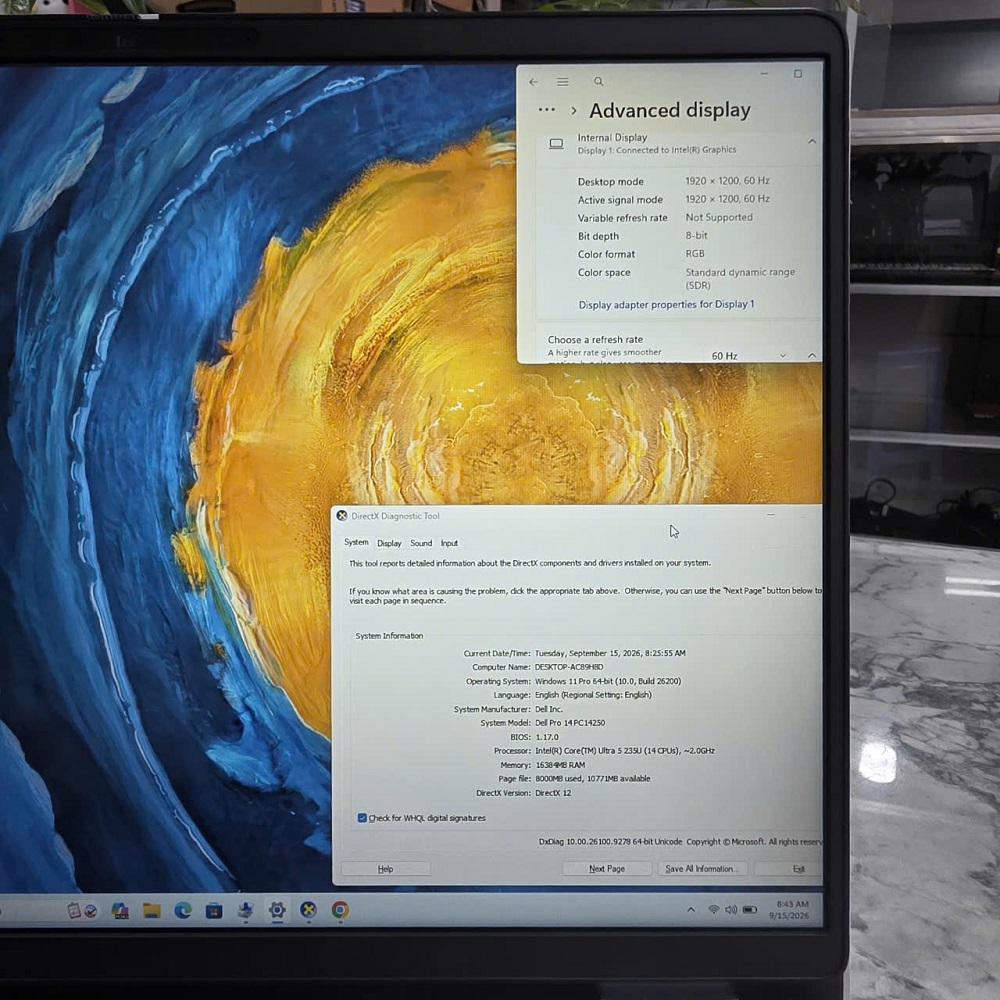Screen dimensions: 1000x1000
Task: Click the Internal Display monitor icon
Action: tap(556, 144)
